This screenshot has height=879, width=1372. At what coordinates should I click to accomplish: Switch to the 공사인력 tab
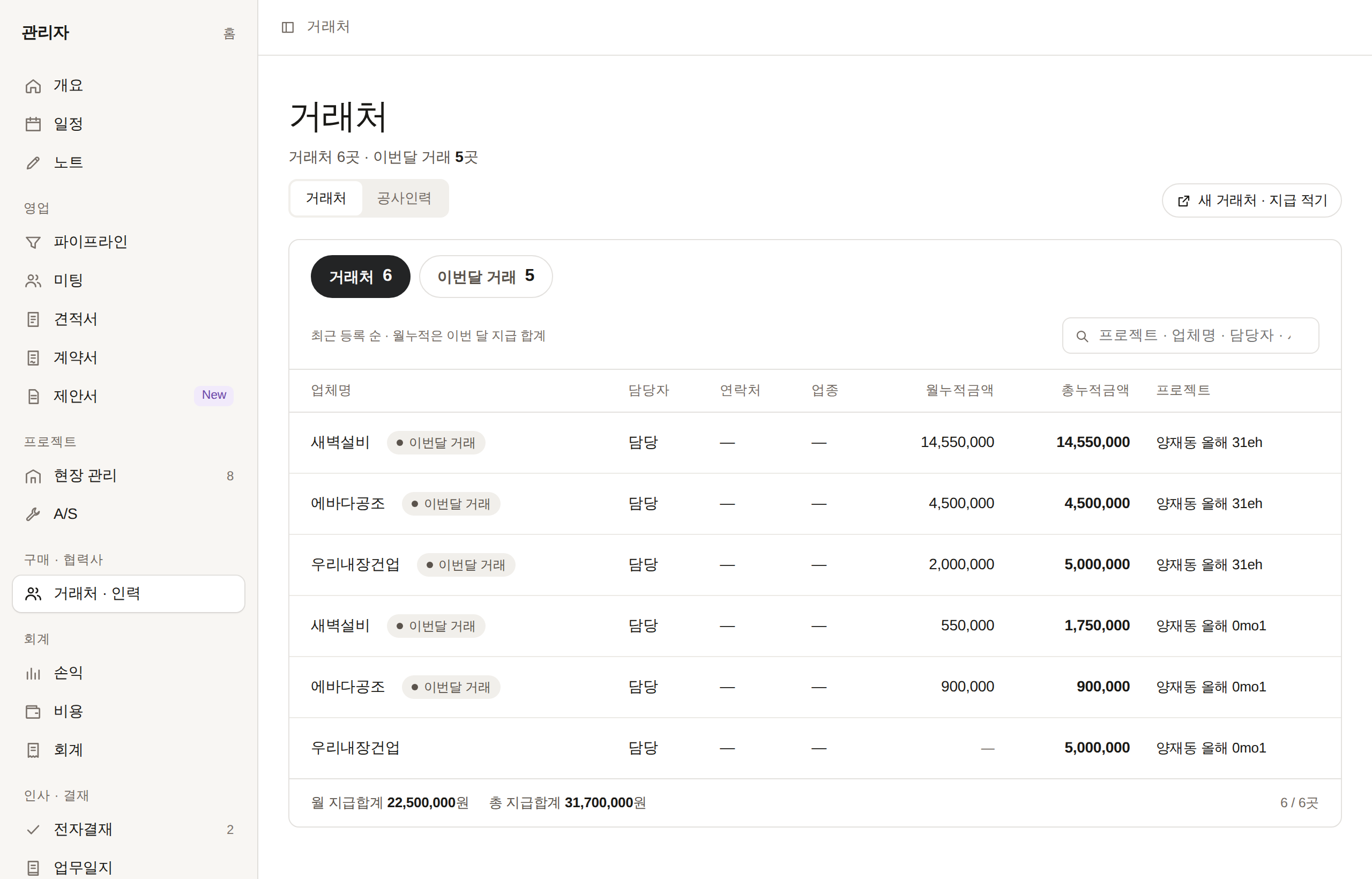click(404, 198)
